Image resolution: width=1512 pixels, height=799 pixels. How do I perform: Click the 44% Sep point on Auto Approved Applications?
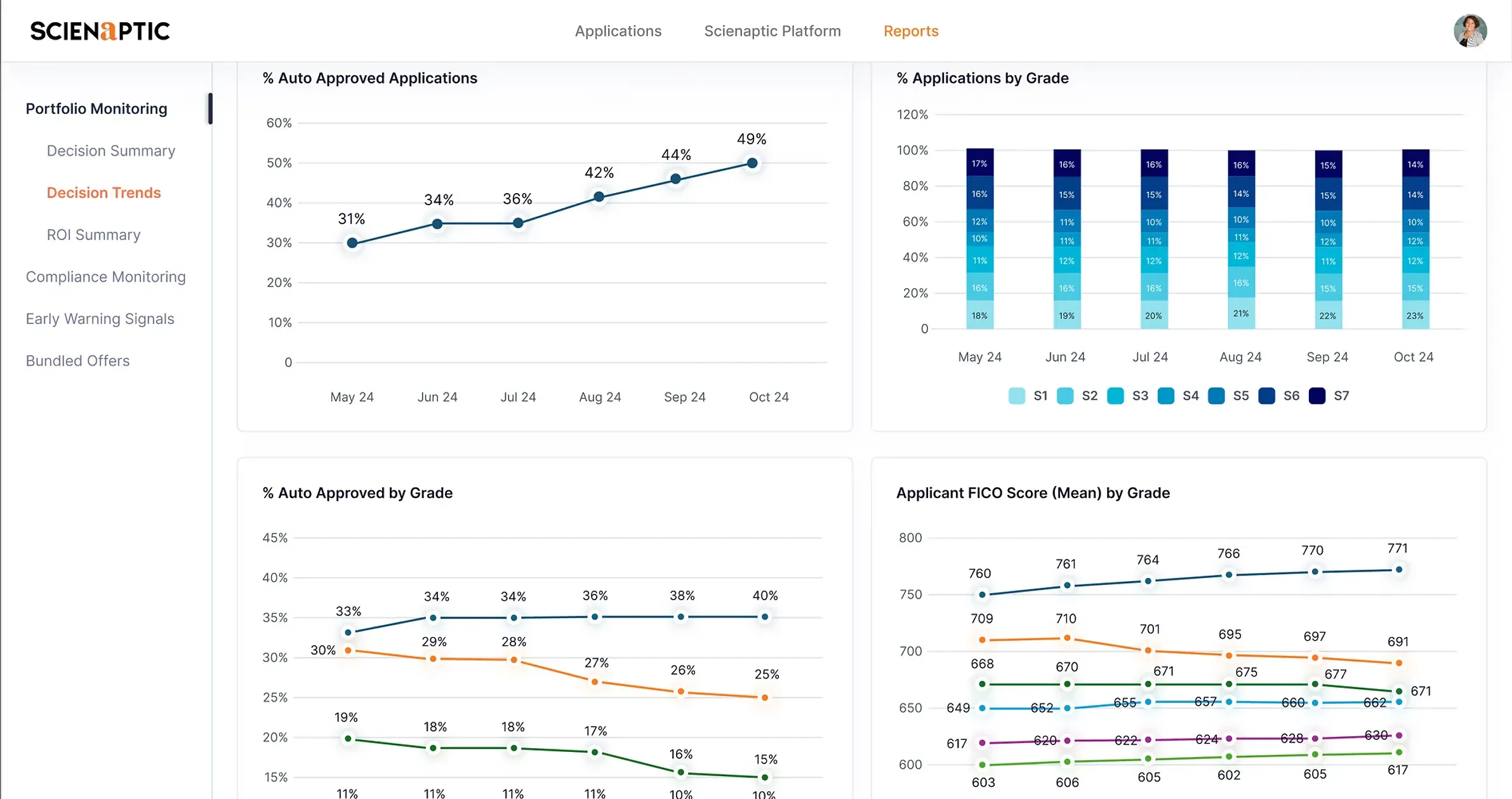coord(676,179)
